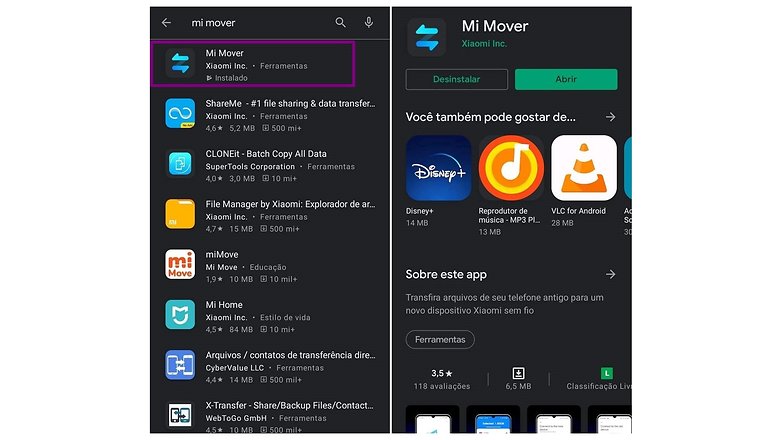Tap the '3,5★' rating value
The image size is (782, 440).
[441, 373]
